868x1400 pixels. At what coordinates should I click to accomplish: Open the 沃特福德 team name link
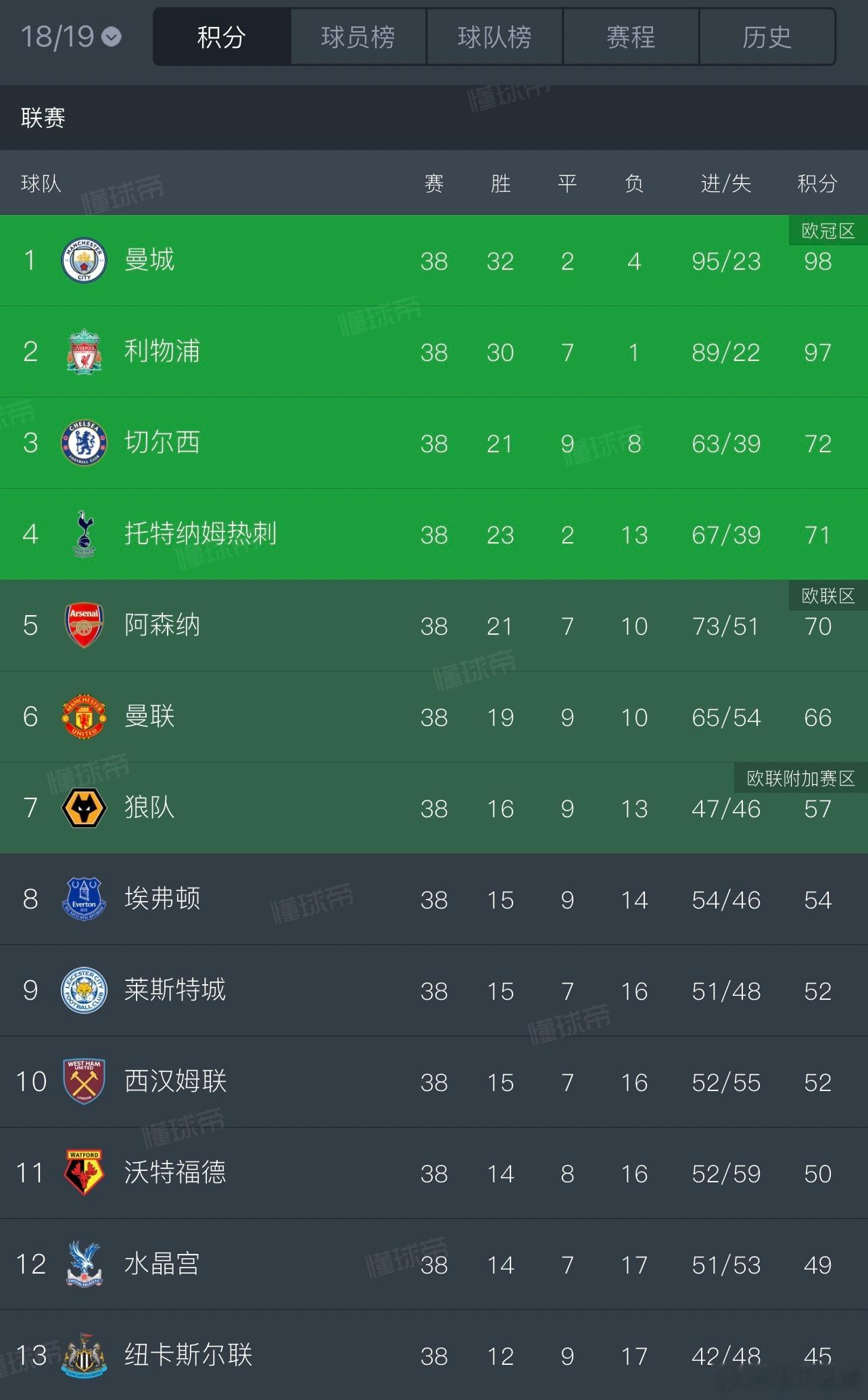175,1172
